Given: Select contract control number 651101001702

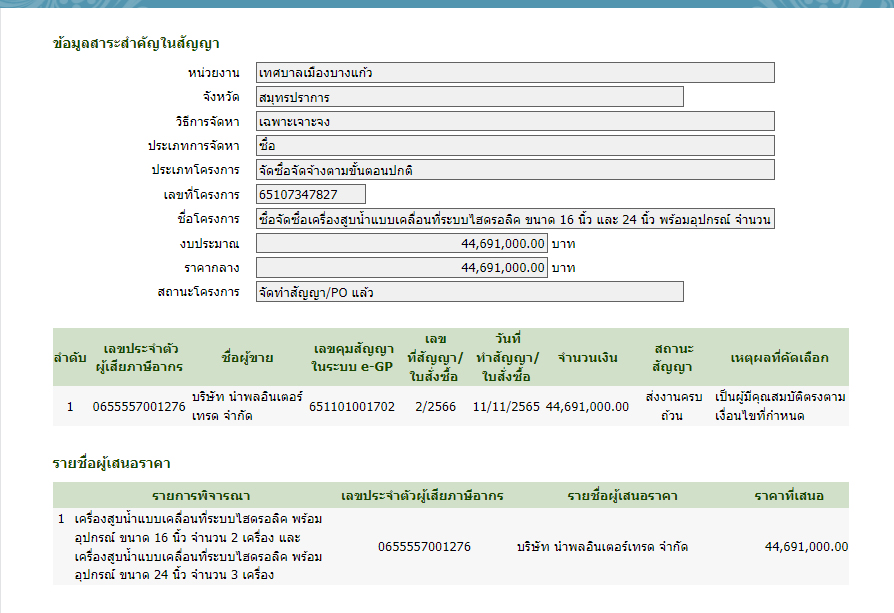Looking at the screenshot, I should 352,407.
